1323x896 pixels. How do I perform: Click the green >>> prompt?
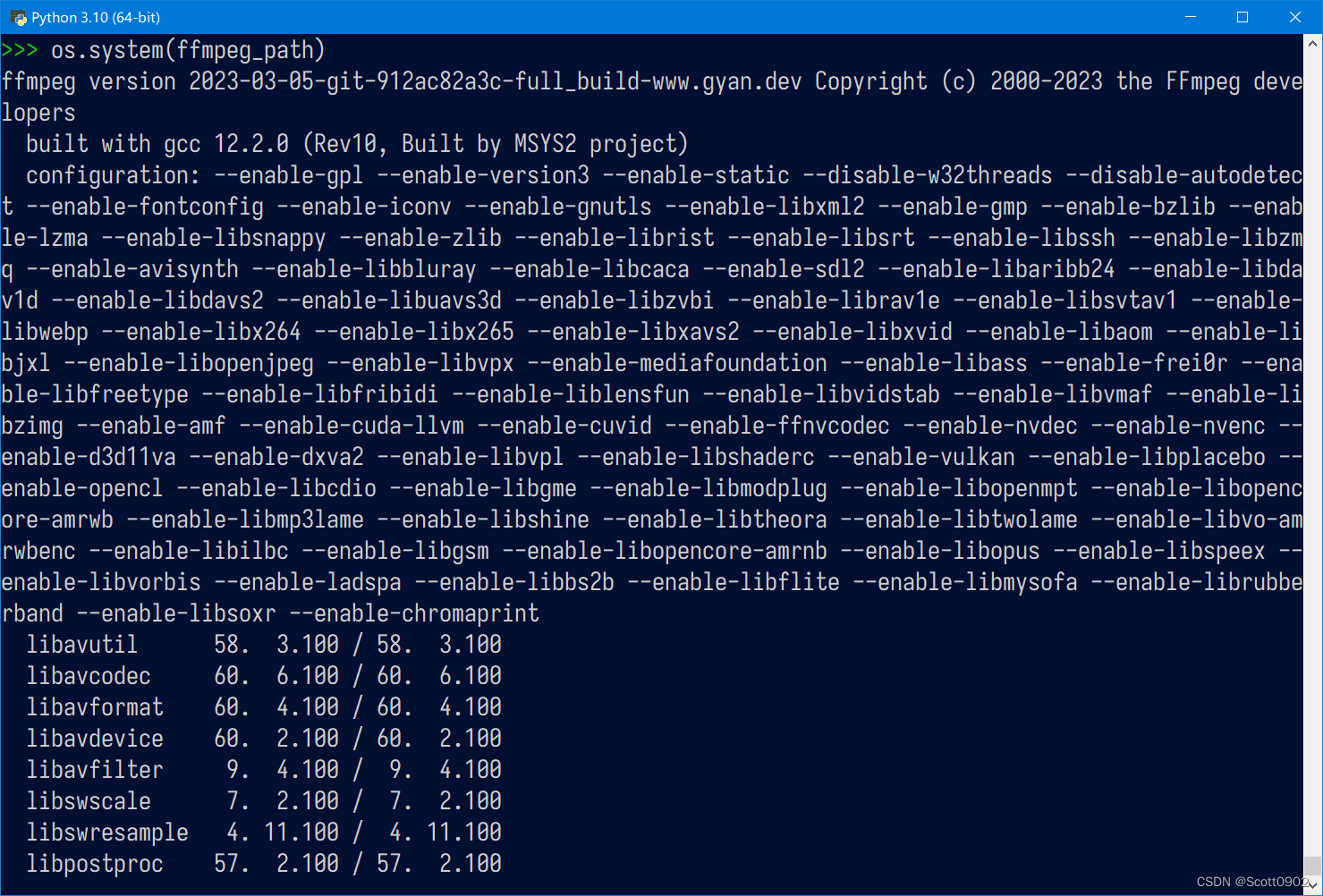(20, 50)
